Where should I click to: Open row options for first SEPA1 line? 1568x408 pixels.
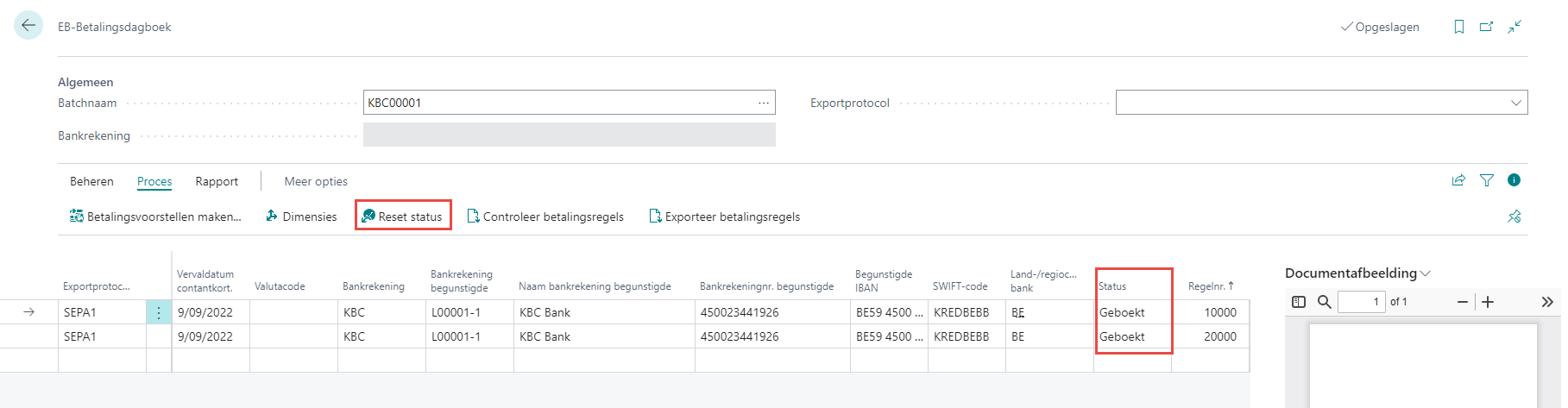tap(159, 312)
